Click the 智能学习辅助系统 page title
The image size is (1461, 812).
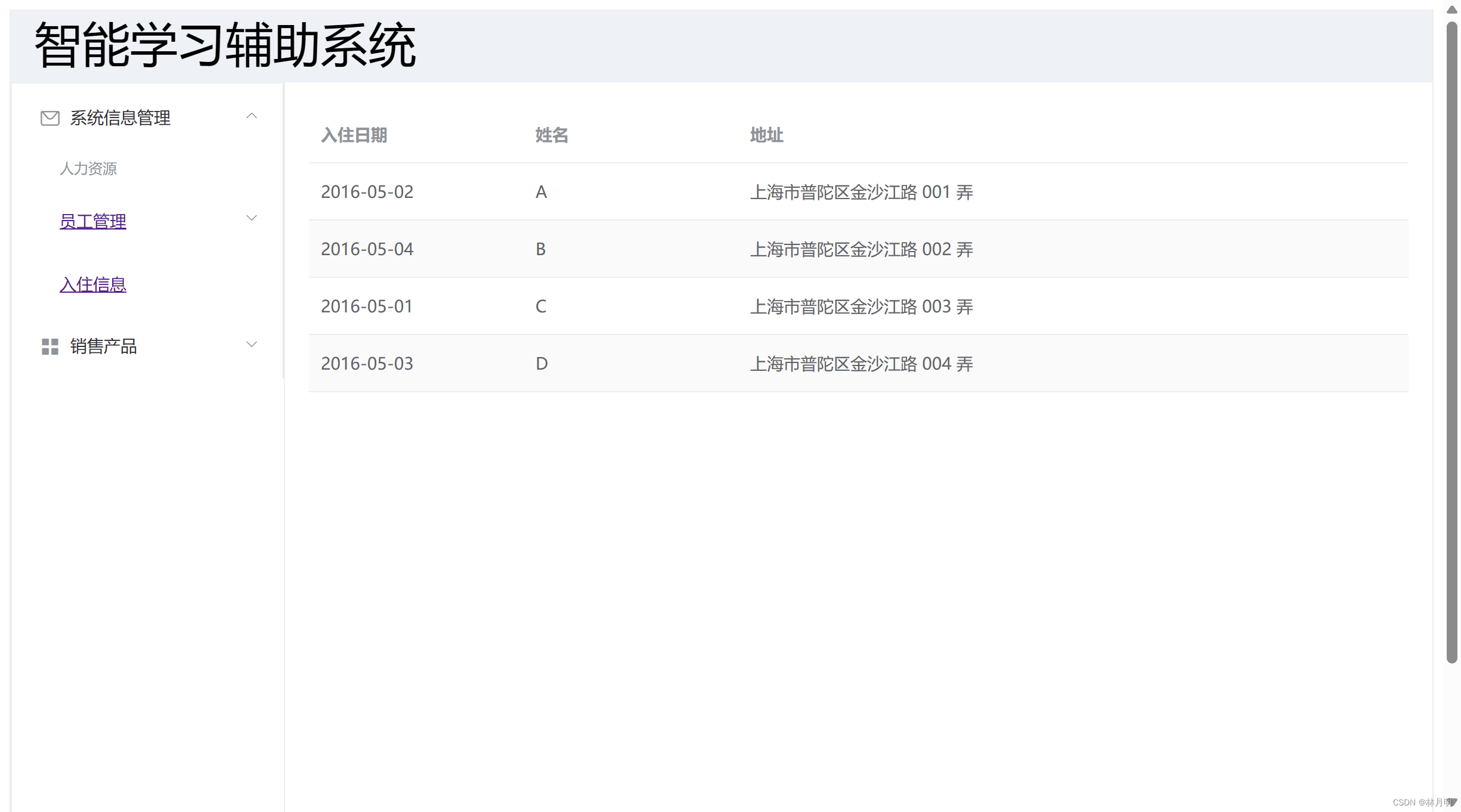[225, 45]
